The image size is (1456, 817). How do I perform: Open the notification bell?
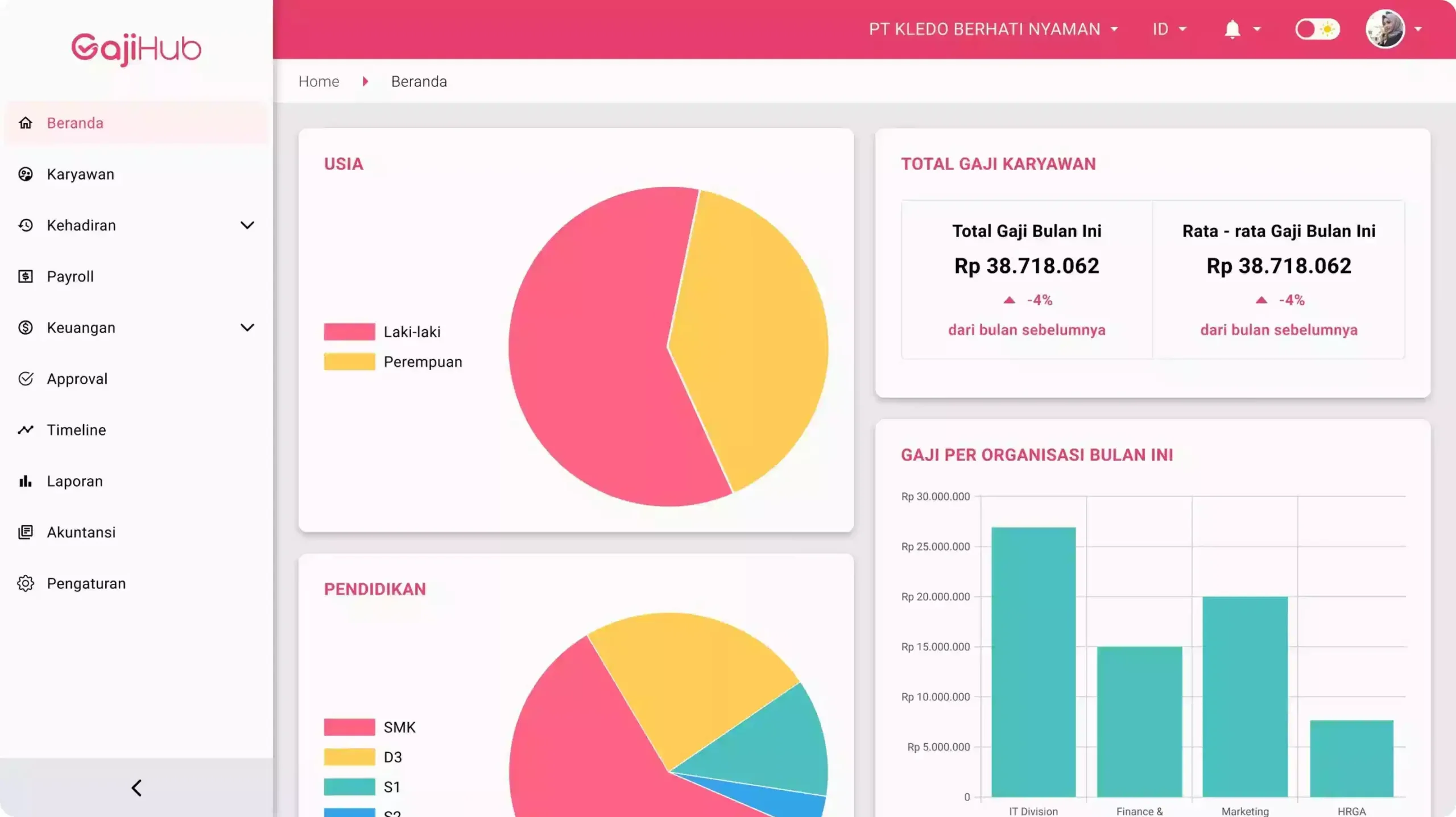click(x=1232, y=29)
